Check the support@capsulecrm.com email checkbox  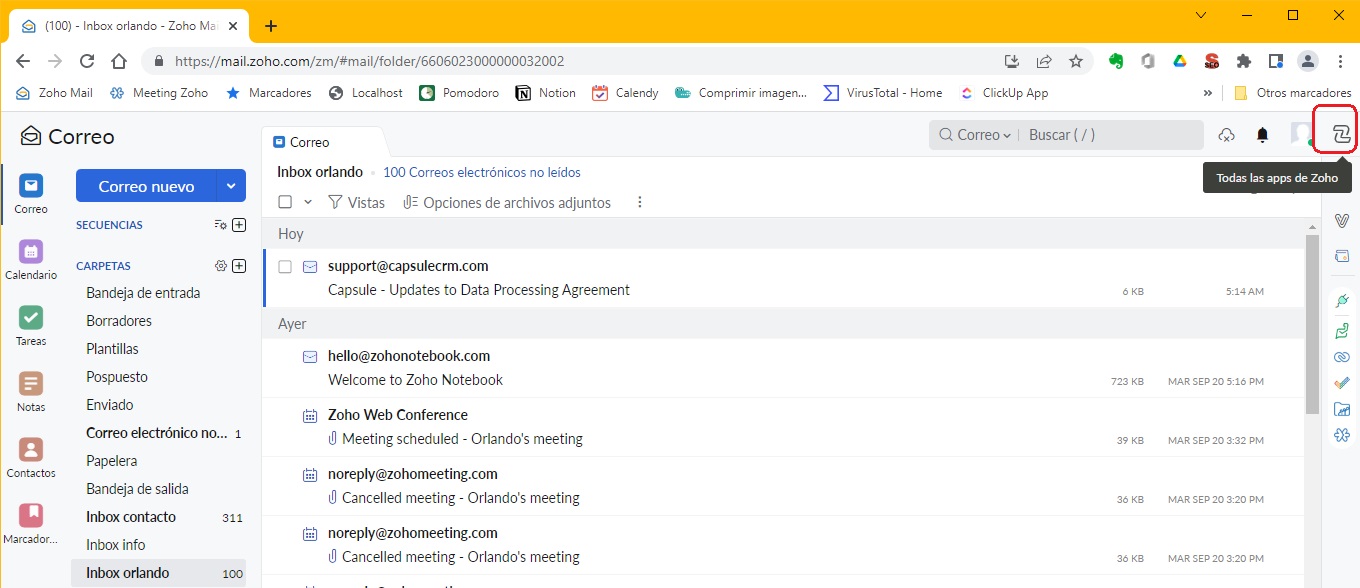pyautogui.click(x=285, y=267)
